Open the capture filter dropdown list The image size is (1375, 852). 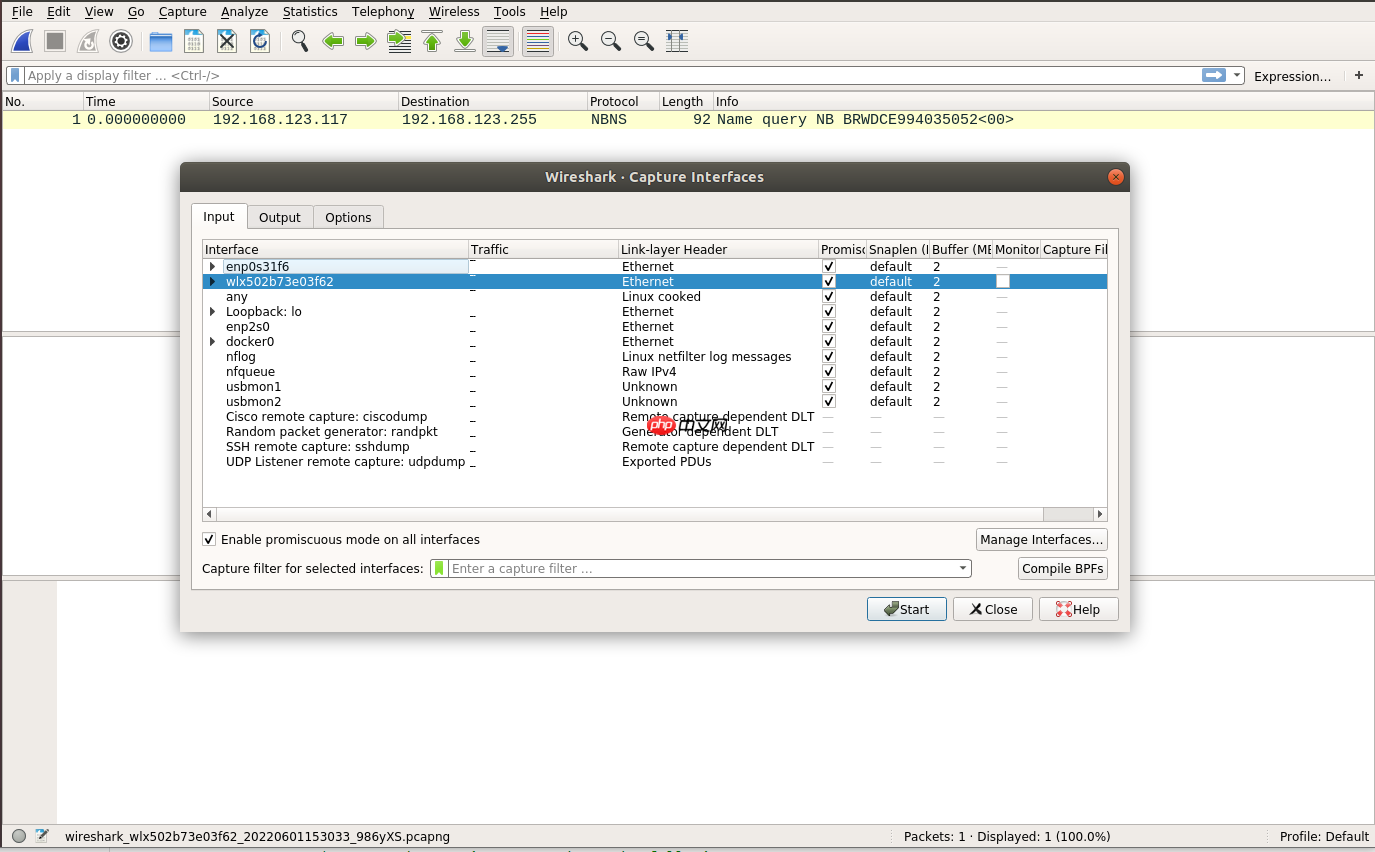pos(963,568)
